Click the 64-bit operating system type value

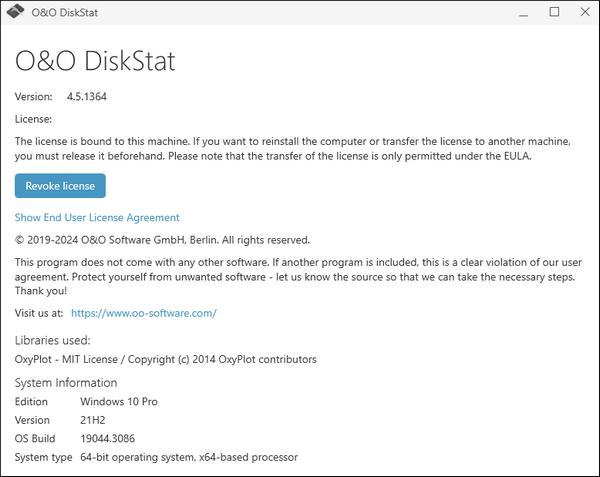(x=189, y=457)
